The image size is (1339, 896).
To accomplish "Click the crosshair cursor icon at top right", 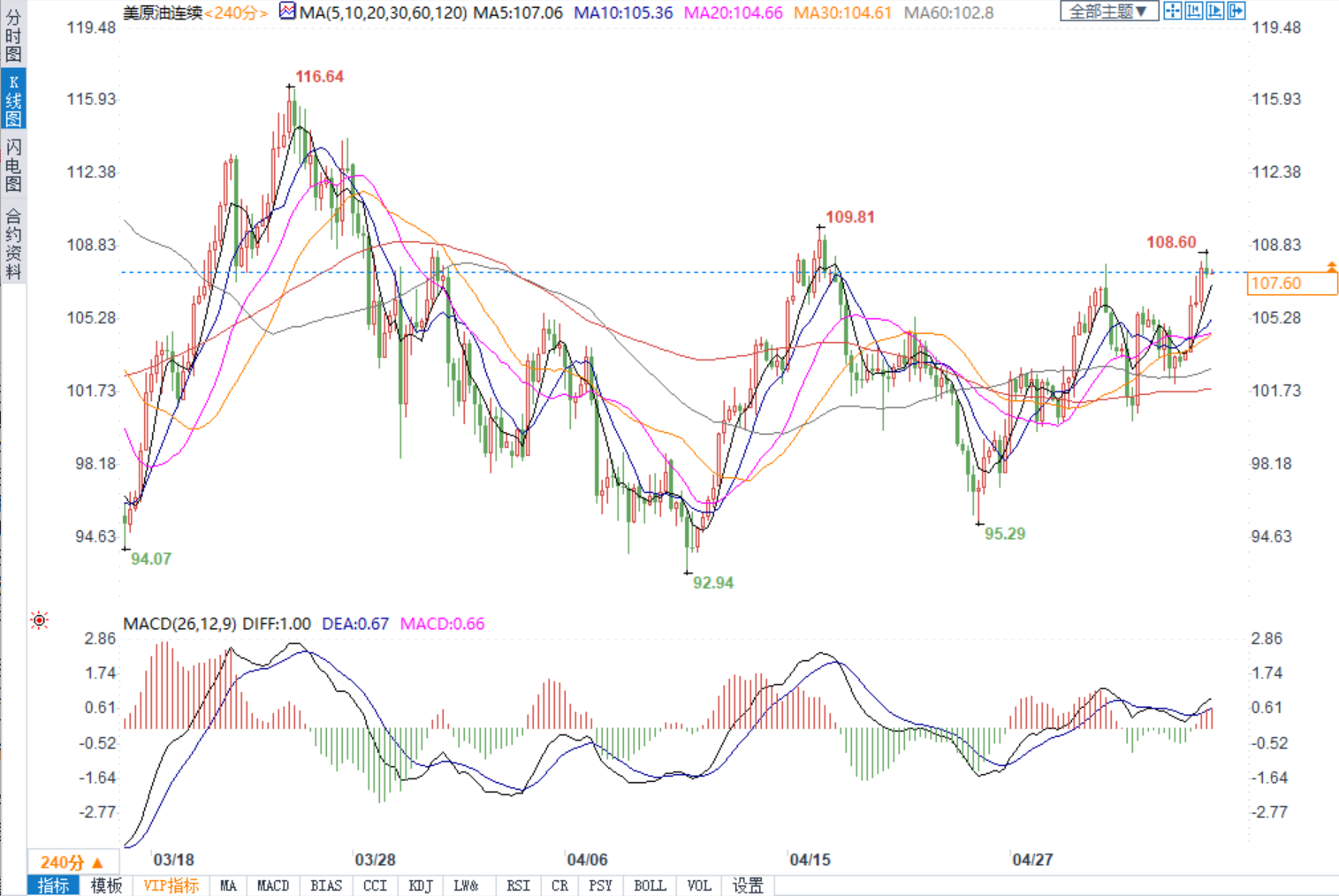I will coord(1172,11).
